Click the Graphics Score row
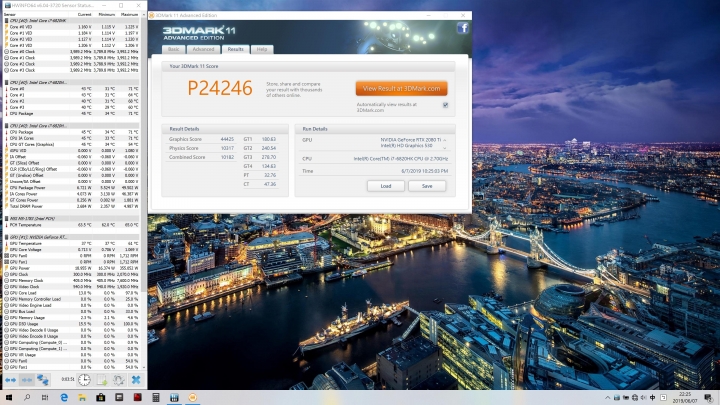Viewport: 720px width, 405px height. (202, 139)
